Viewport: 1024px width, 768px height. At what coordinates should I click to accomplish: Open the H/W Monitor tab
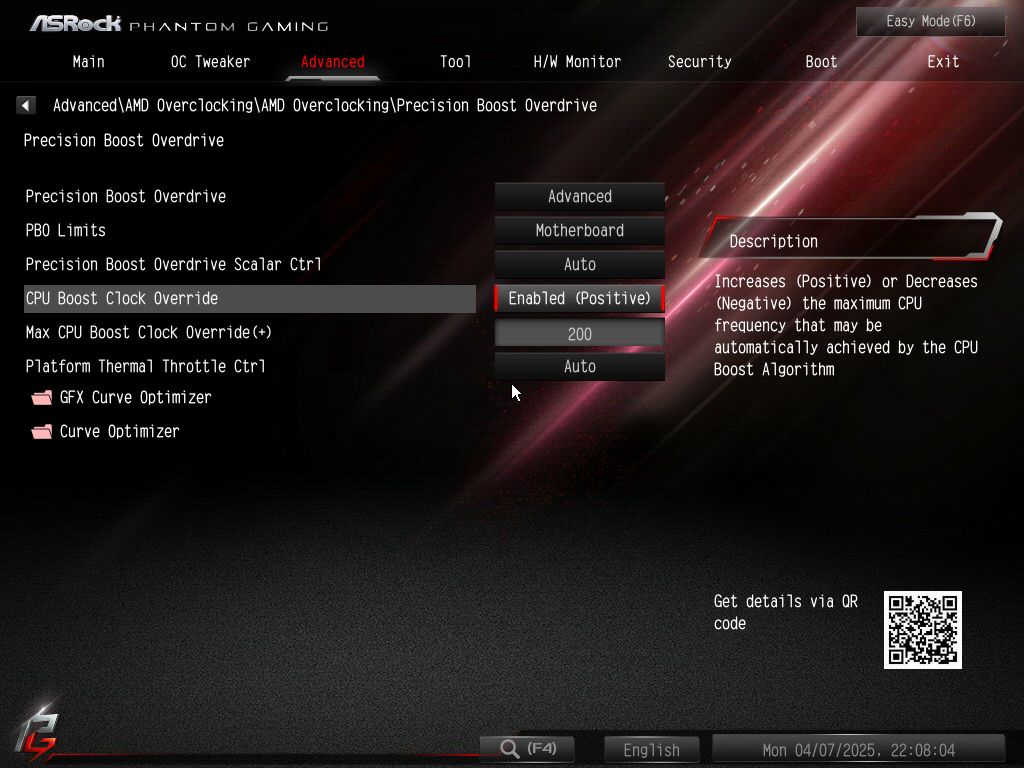click(x=577, y=62)
